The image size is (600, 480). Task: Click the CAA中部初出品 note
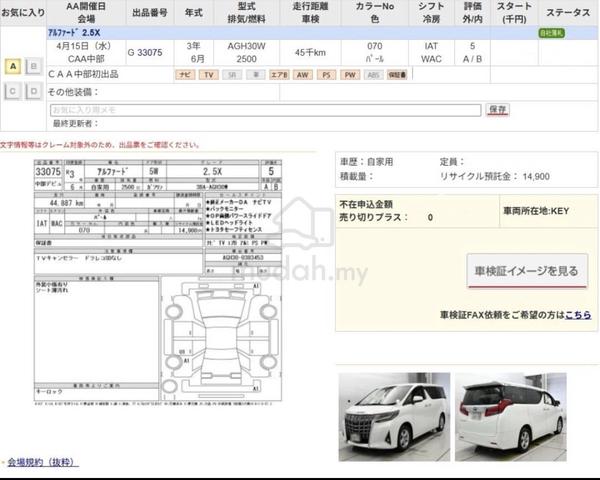[x=83, y=74]
